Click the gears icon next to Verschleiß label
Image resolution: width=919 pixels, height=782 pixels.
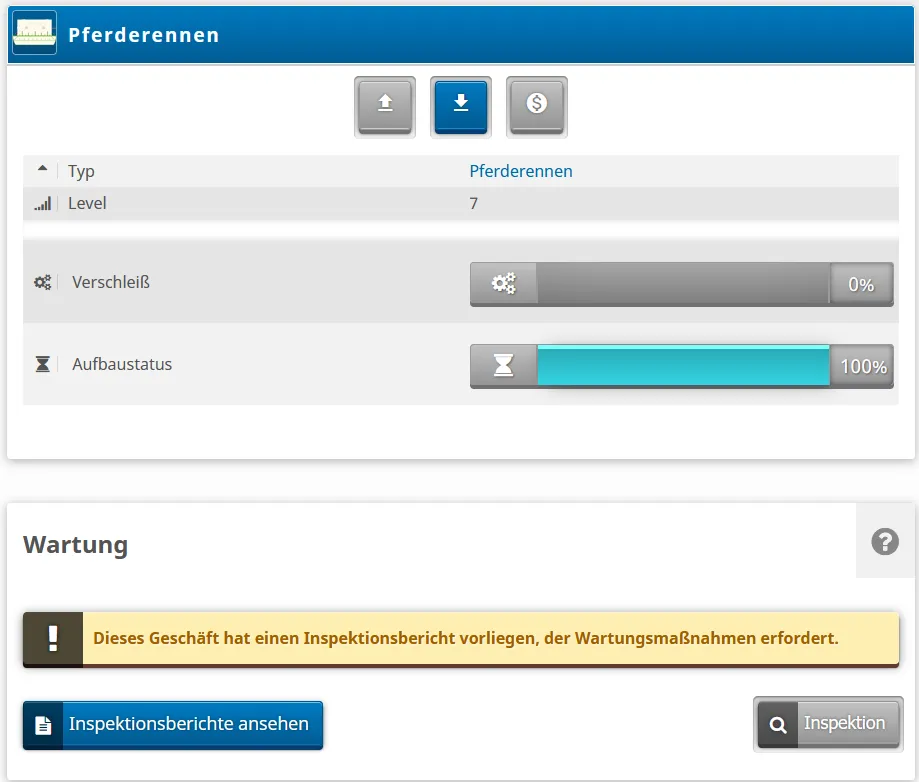(42, 282)
